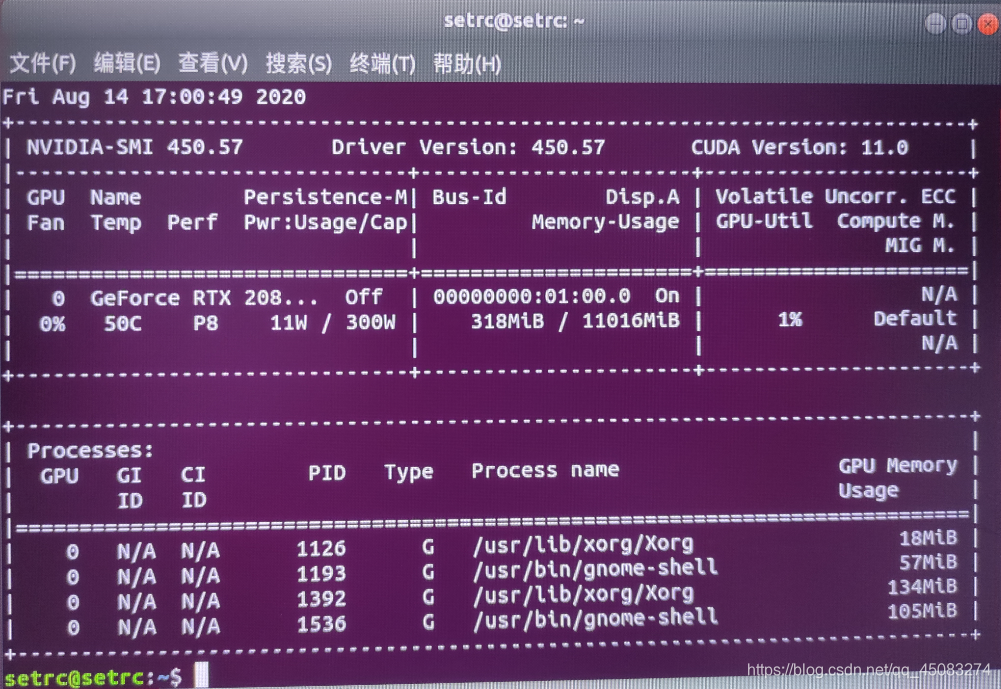Click the Process name column header
Image resolution: width=1001 pixels, height=689 pixels.
point(545,471)
